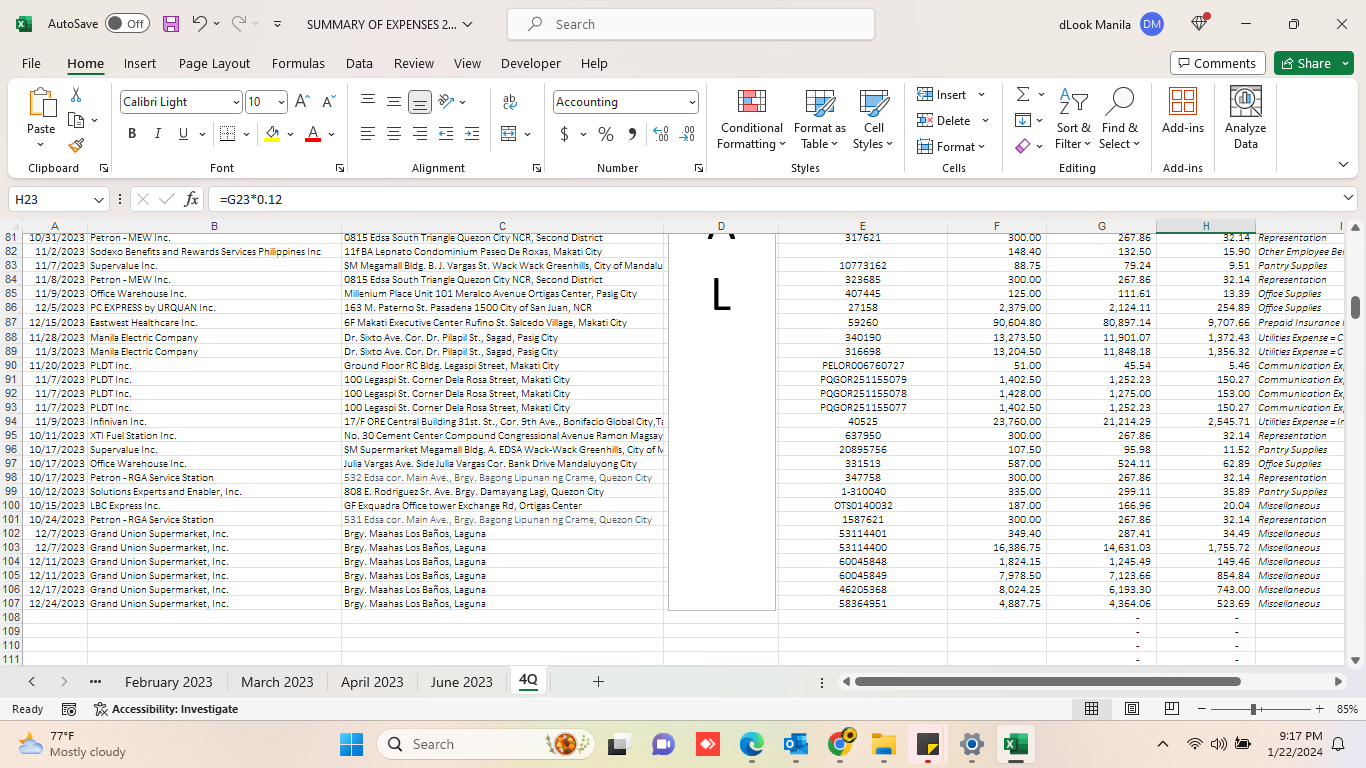The width and height of the screenshot is (1366, 768).
Task: Click the Undo icon
Action: click(199, 24)
